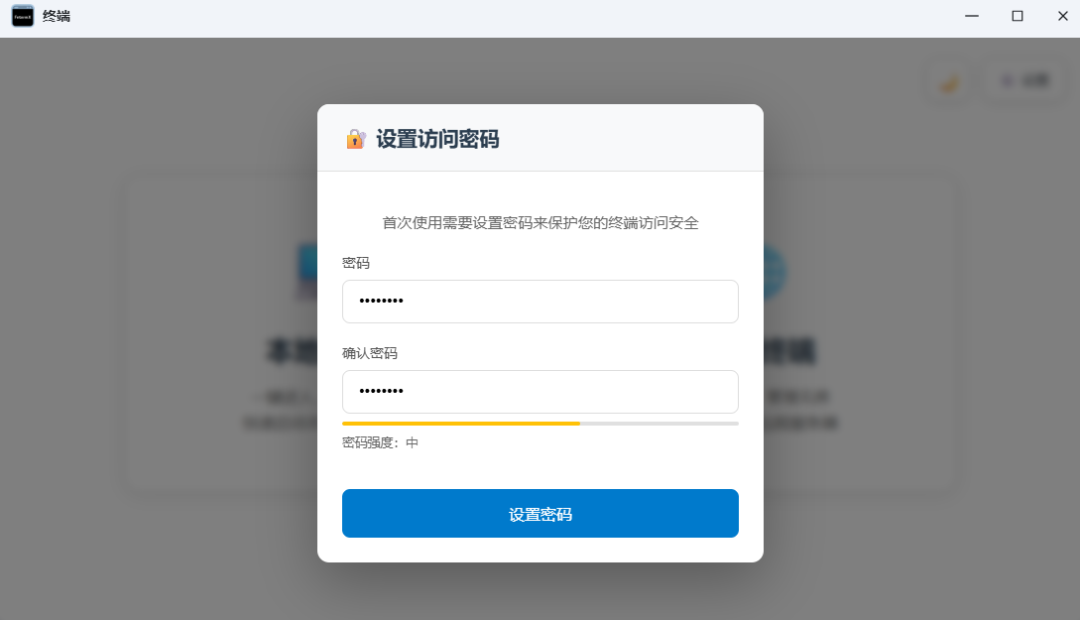Focus the 密码 input field
The image size is (1080, 620).
tap(540, 301)
